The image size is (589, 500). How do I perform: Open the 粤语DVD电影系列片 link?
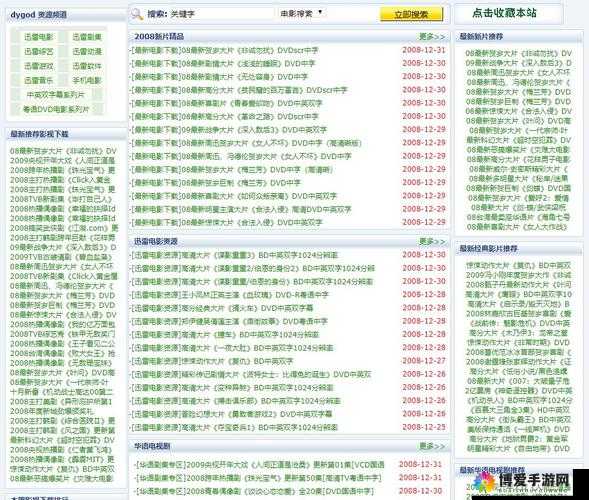[56, 109]
